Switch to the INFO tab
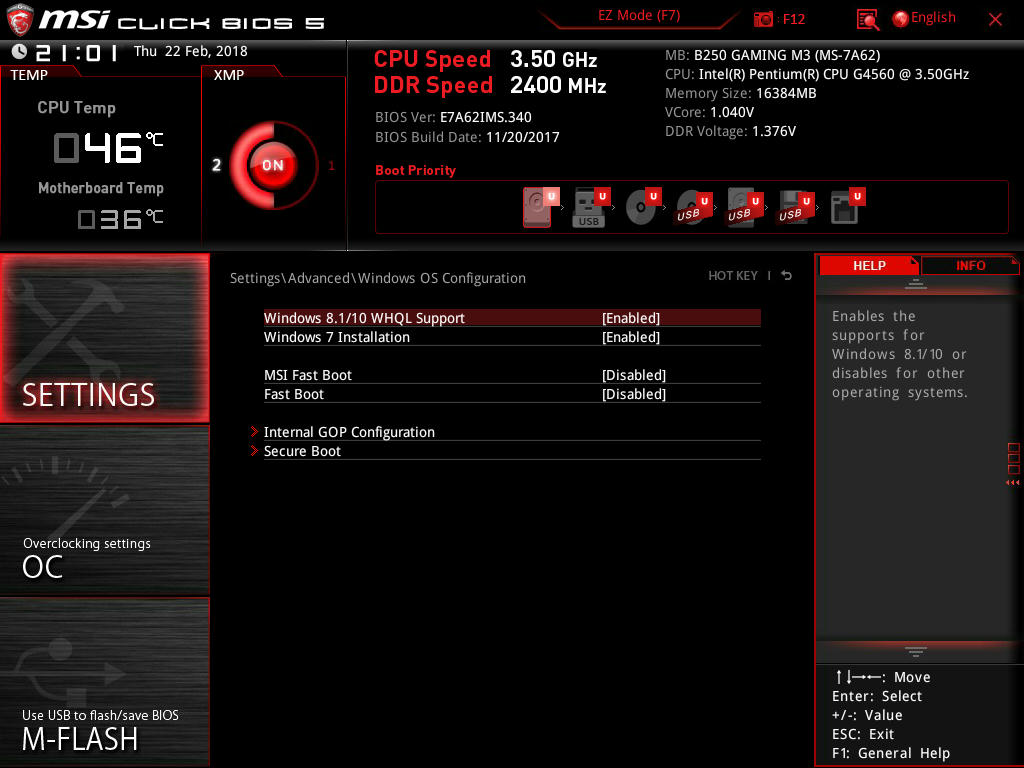 click(970, 265)
